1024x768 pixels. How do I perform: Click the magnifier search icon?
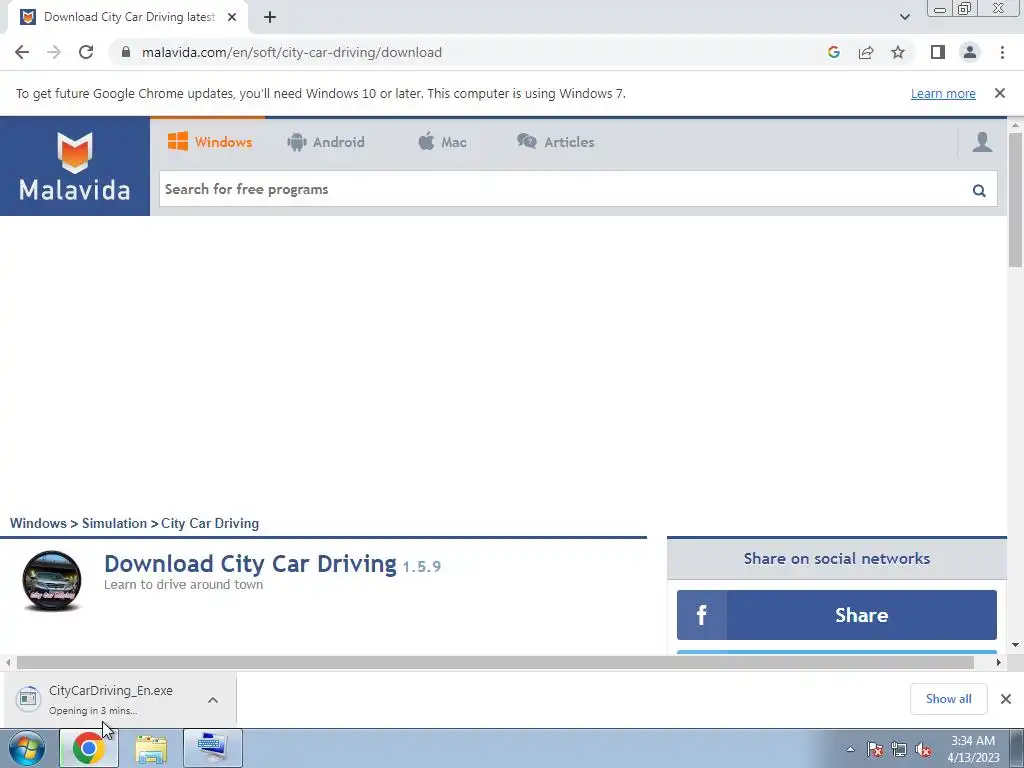pyautogui.click(x=978, y=190)
